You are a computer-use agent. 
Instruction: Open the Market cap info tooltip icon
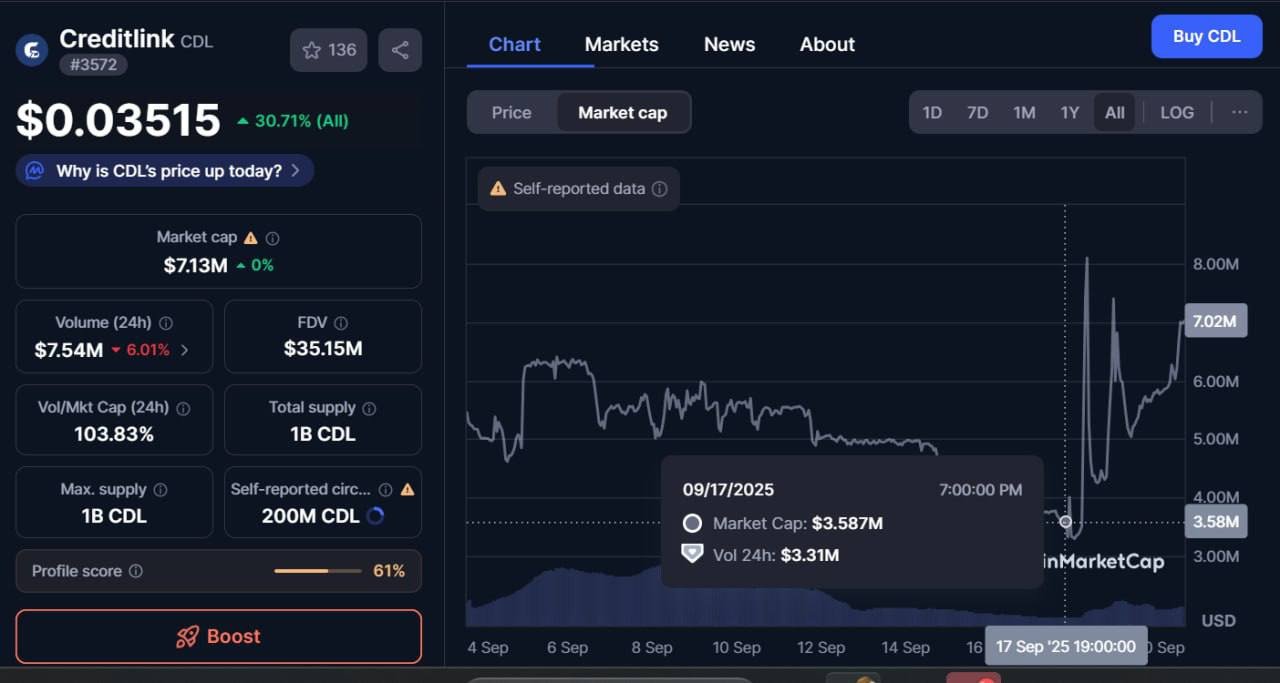[x=271, y=237]
